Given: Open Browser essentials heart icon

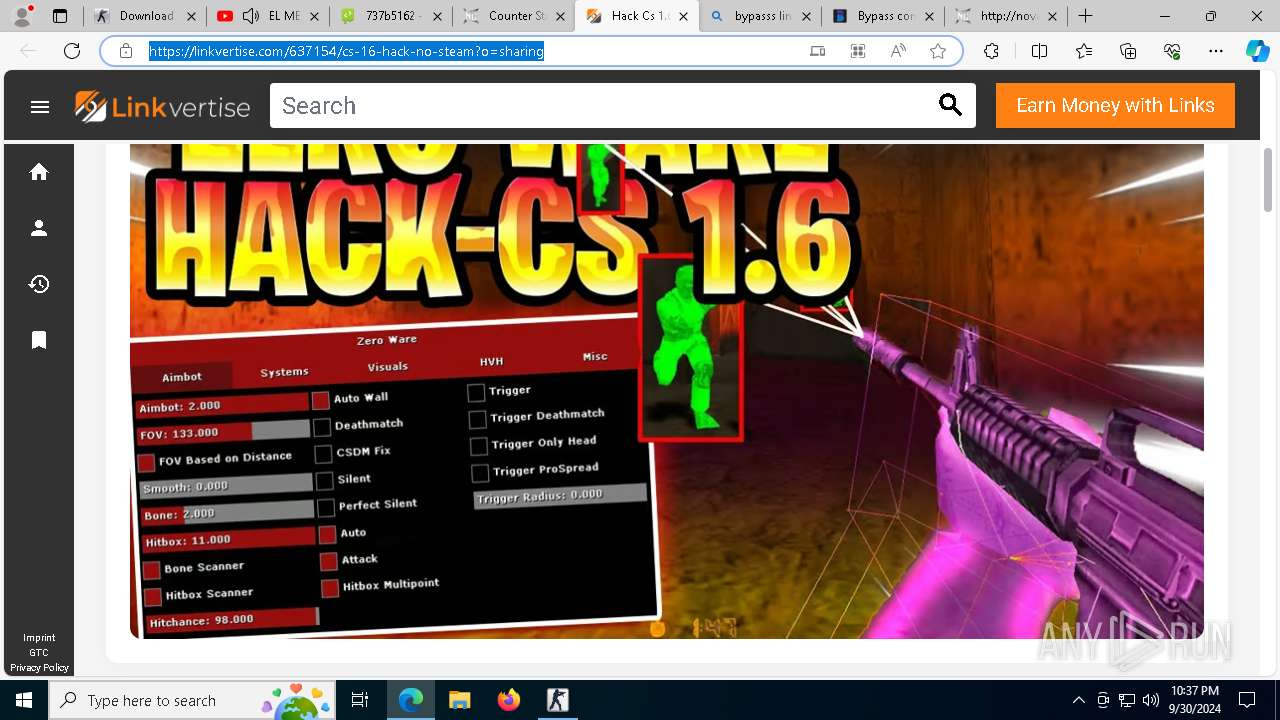Looking at the screenshot, I should (1172, 51).
